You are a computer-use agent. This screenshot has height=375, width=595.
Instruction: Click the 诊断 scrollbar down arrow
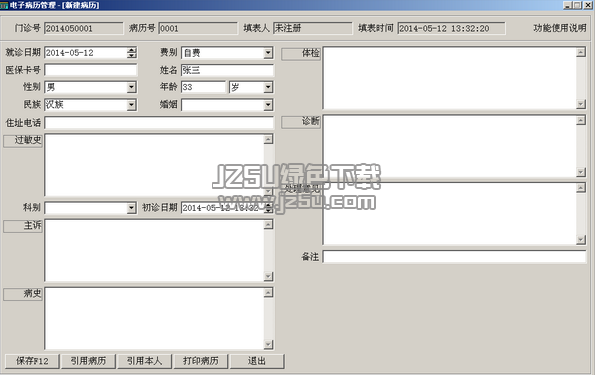point(581,172)
